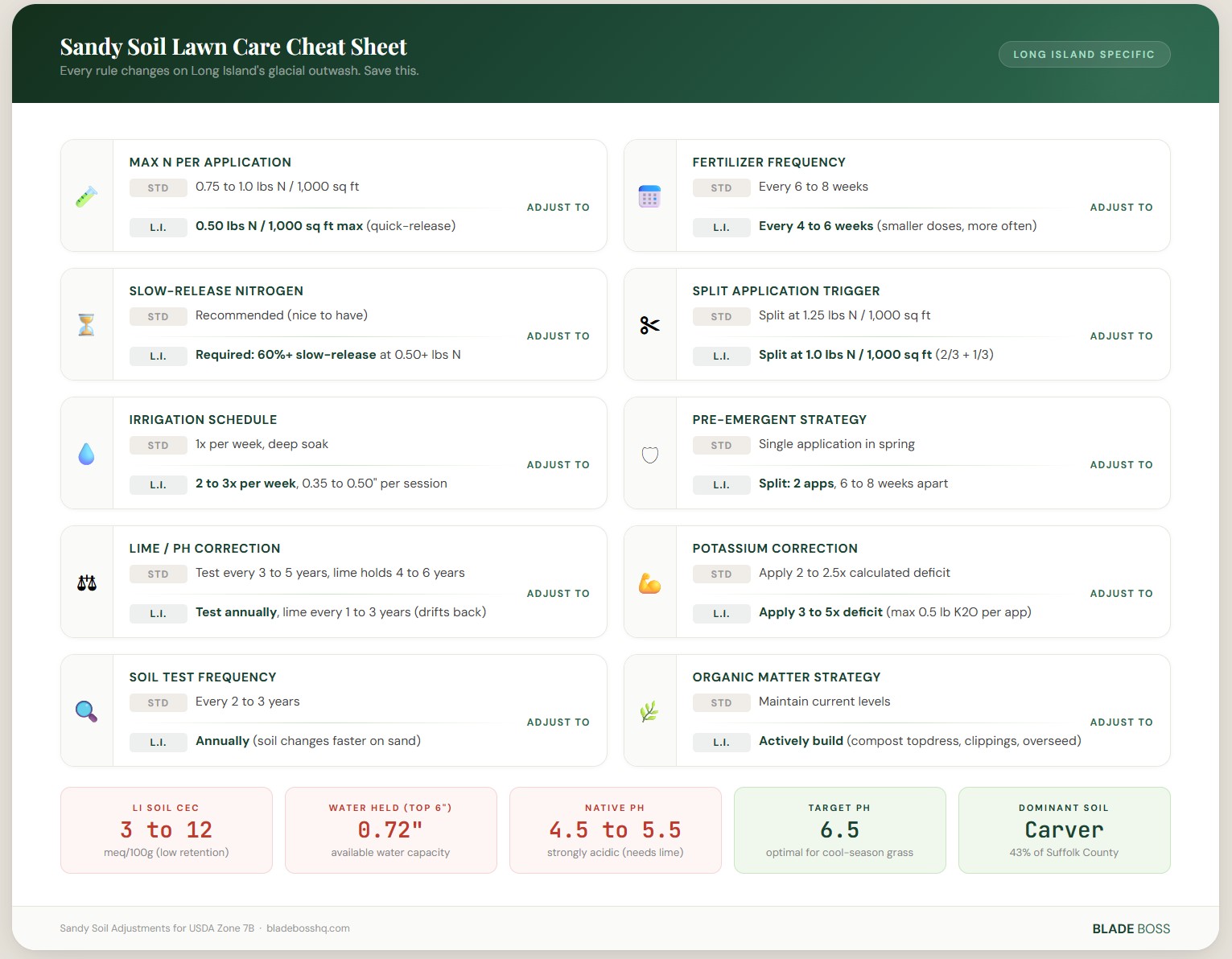The image size is (1232, 959).
Task: Open the bladebosshq.com link
Action: coord(309,928)
